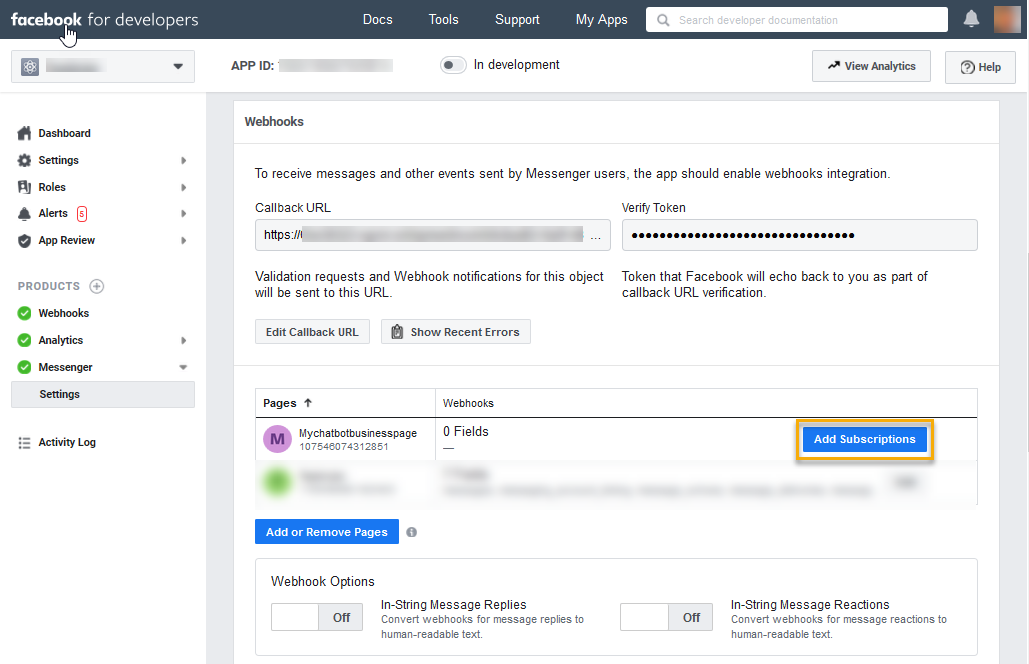Click the Add Subscriptions button
The width and height of the screenshot is (1029, 664).
pyautogui.click(x=864, y=440)
